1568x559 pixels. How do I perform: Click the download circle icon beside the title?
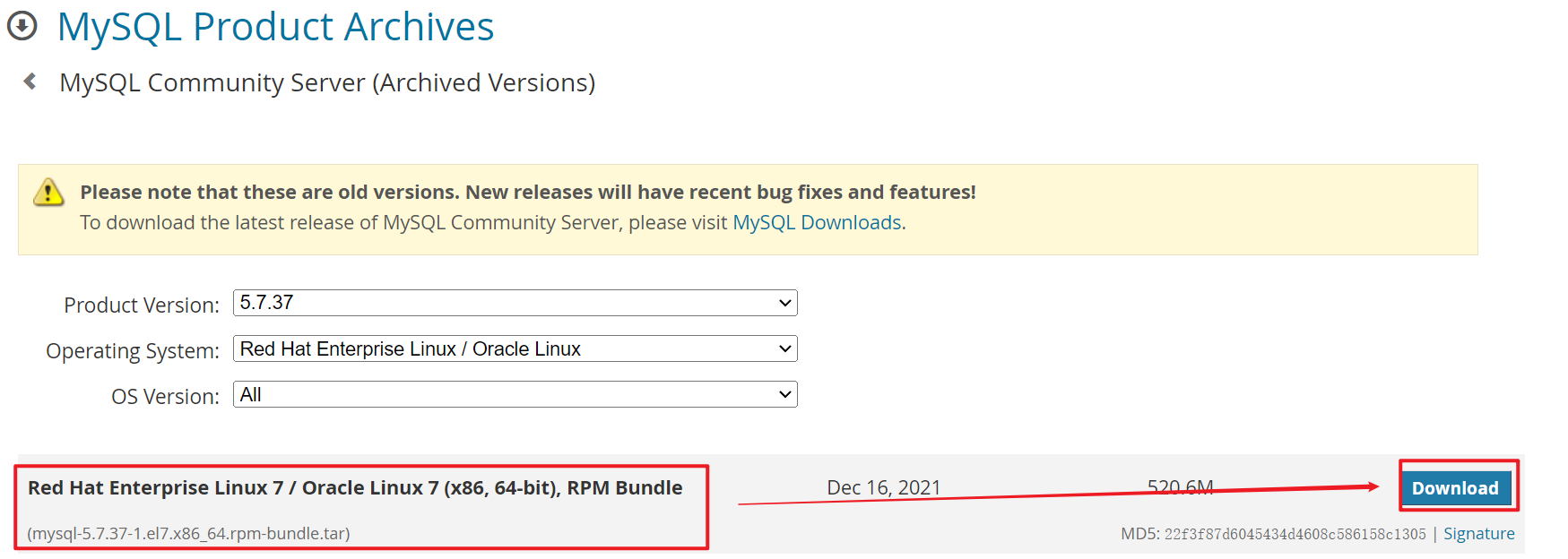click(x=22, y=26)
